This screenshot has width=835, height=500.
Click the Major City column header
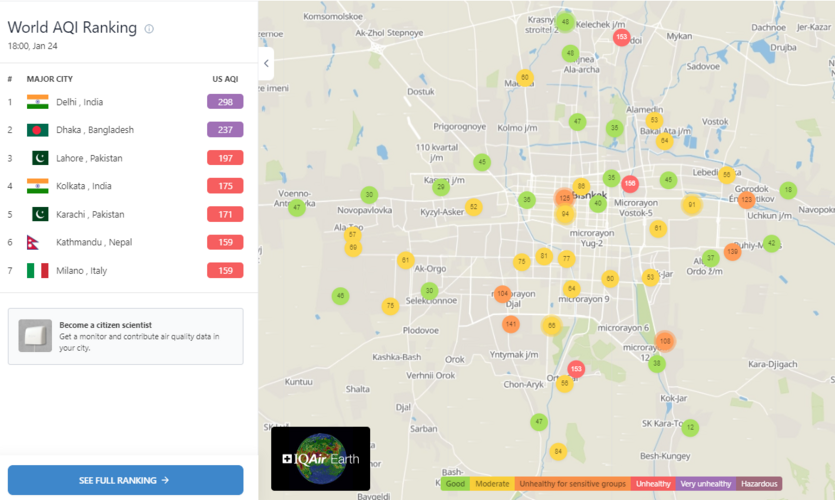[x=50, y=79]
